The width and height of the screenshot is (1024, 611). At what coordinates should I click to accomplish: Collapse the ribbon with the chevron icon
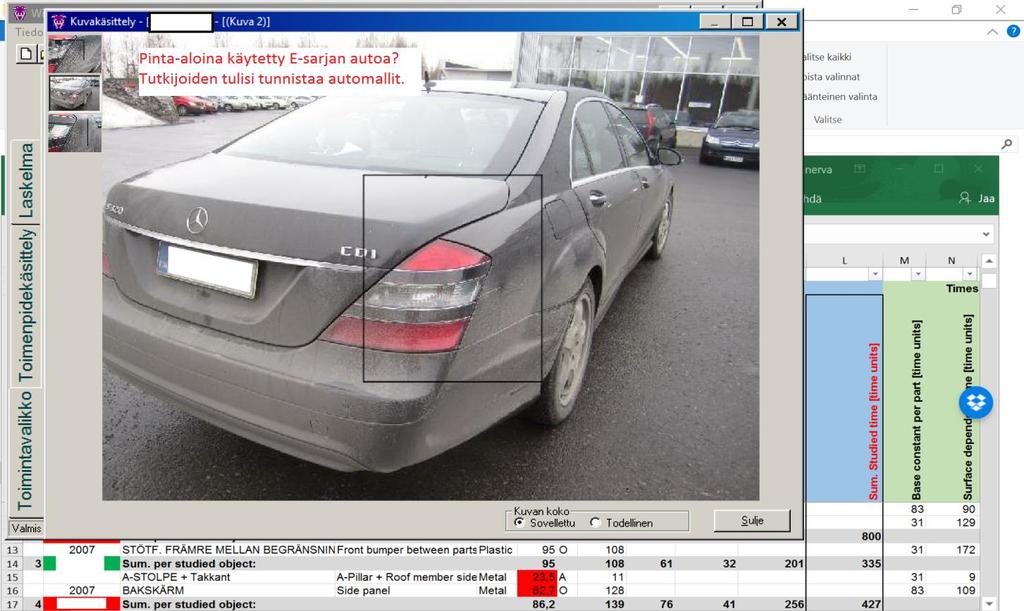point(992,31)
